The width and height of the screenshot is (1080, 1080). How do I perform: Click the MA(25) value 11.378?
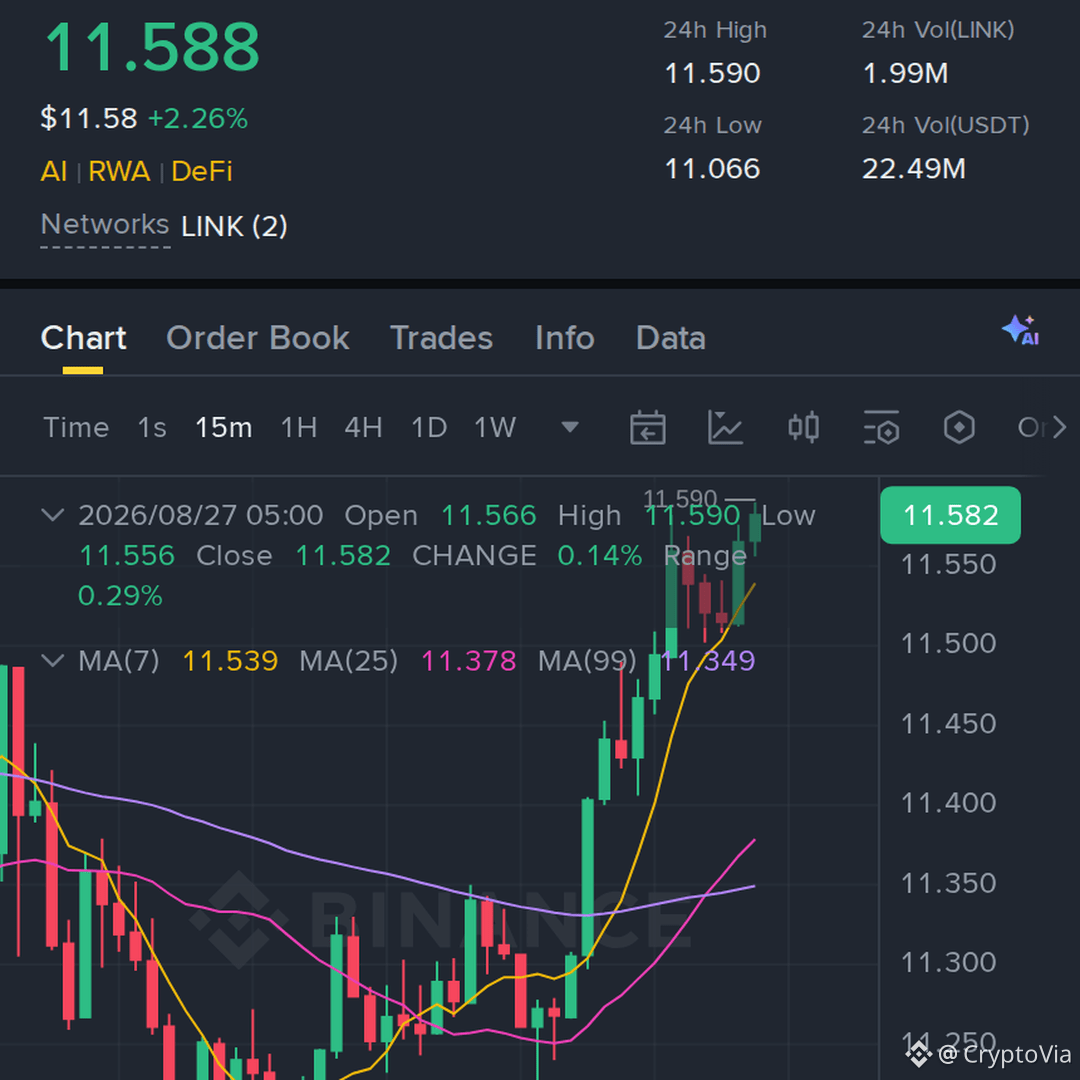pos(468,661)
